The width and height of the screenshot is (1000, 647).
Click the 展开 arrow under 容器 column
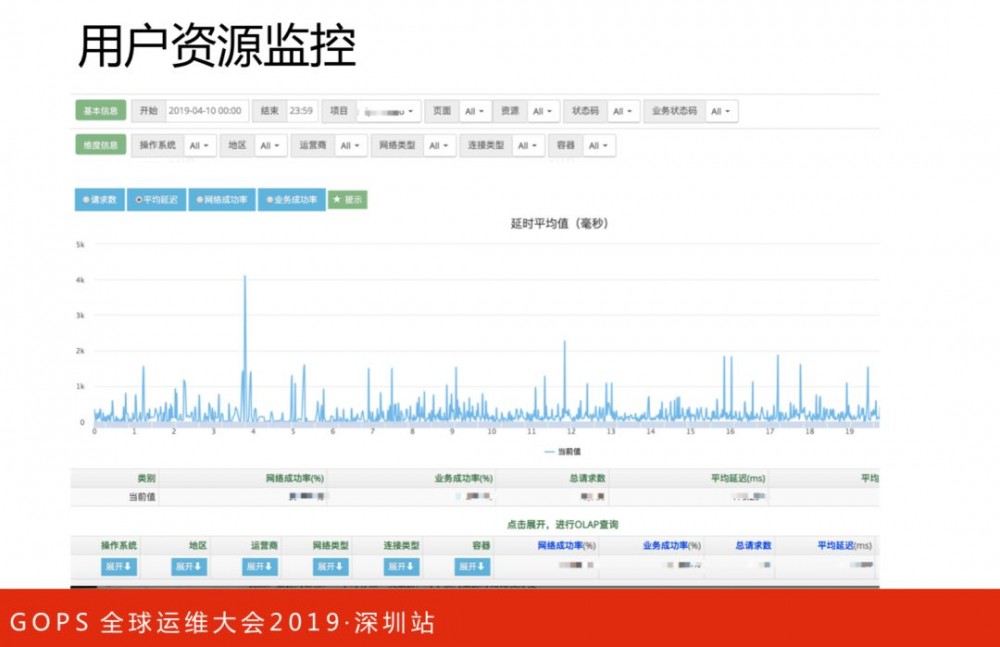pos(470,568)
